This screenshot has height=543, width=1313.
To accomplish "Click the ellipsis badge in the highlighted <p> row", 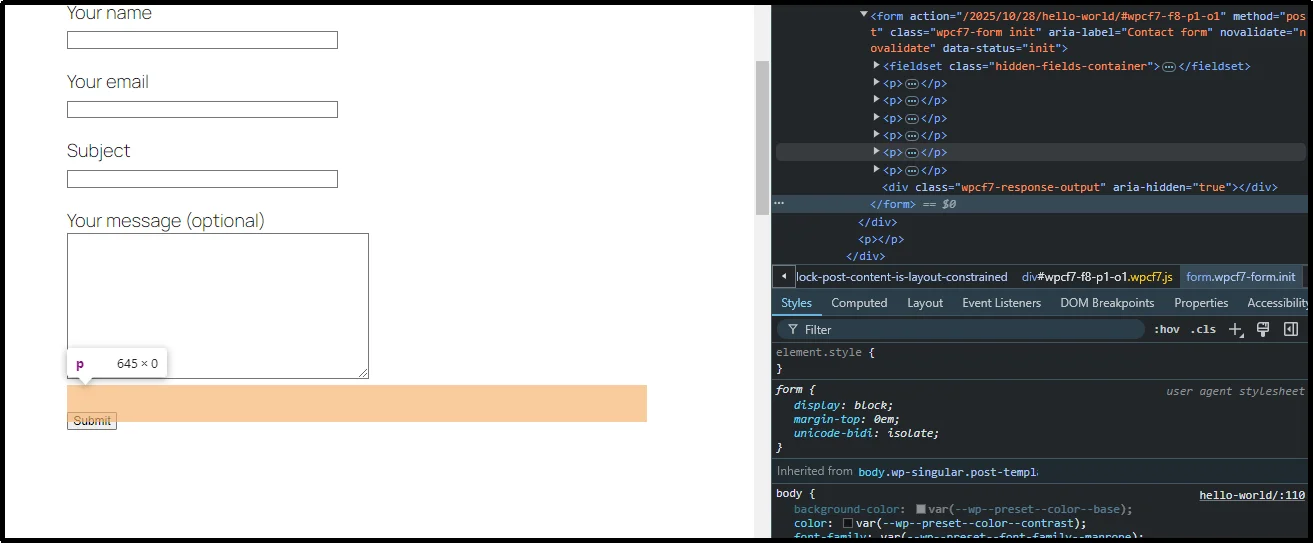I will [x=911, y=152].
